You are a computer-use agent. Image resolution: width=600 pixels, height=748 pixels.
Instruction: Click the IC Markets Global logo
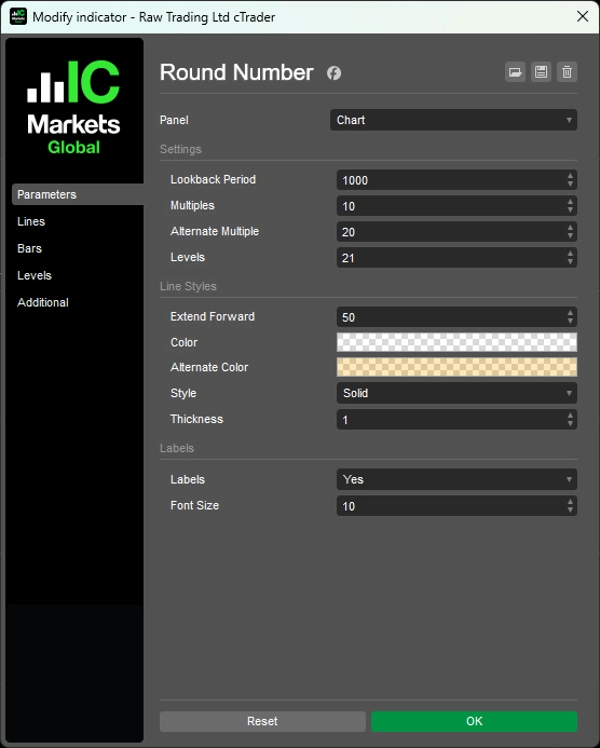point(74,108)
